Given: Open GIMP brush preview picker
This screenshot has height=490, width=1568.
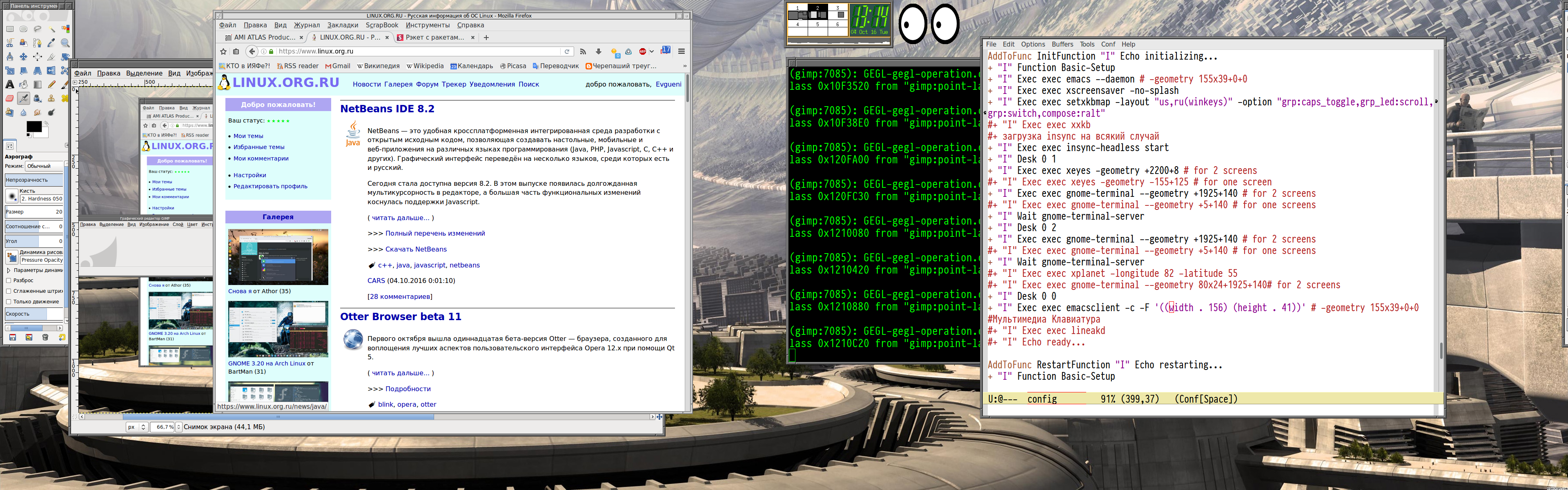Looking at the screenshot, I should [11, 196].
